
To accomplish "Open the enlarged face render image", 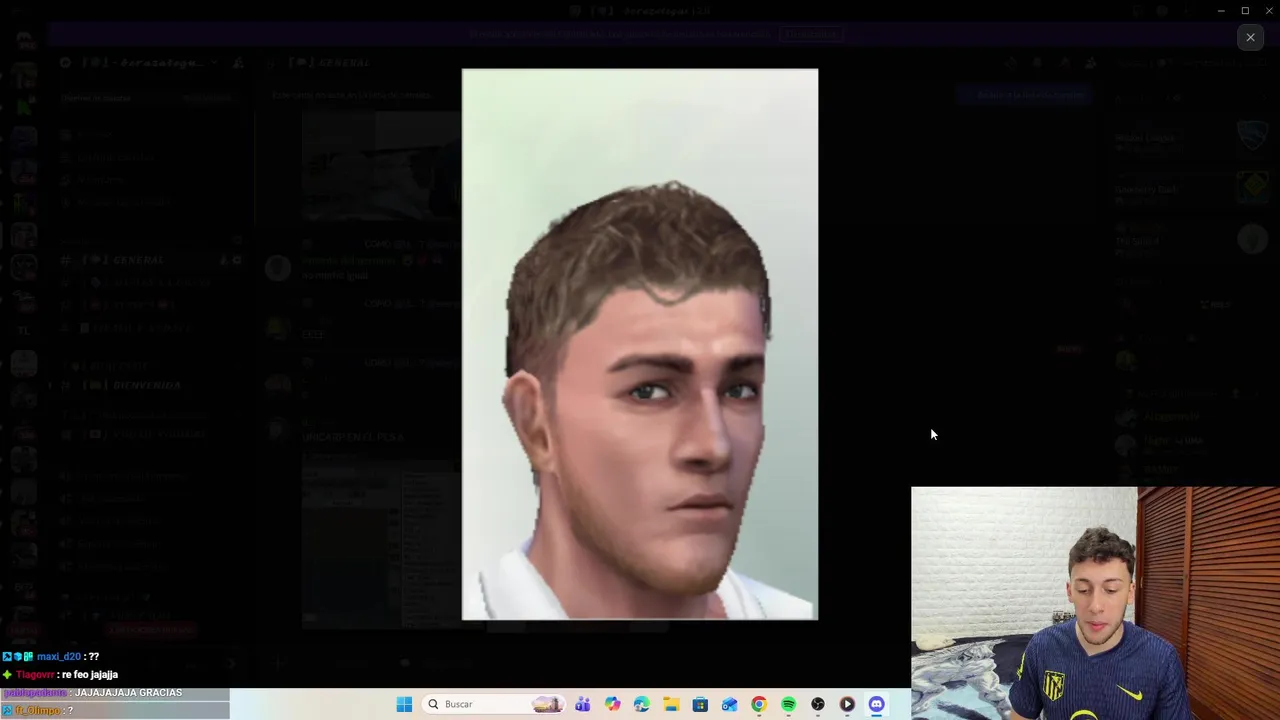I will (640, 344).
